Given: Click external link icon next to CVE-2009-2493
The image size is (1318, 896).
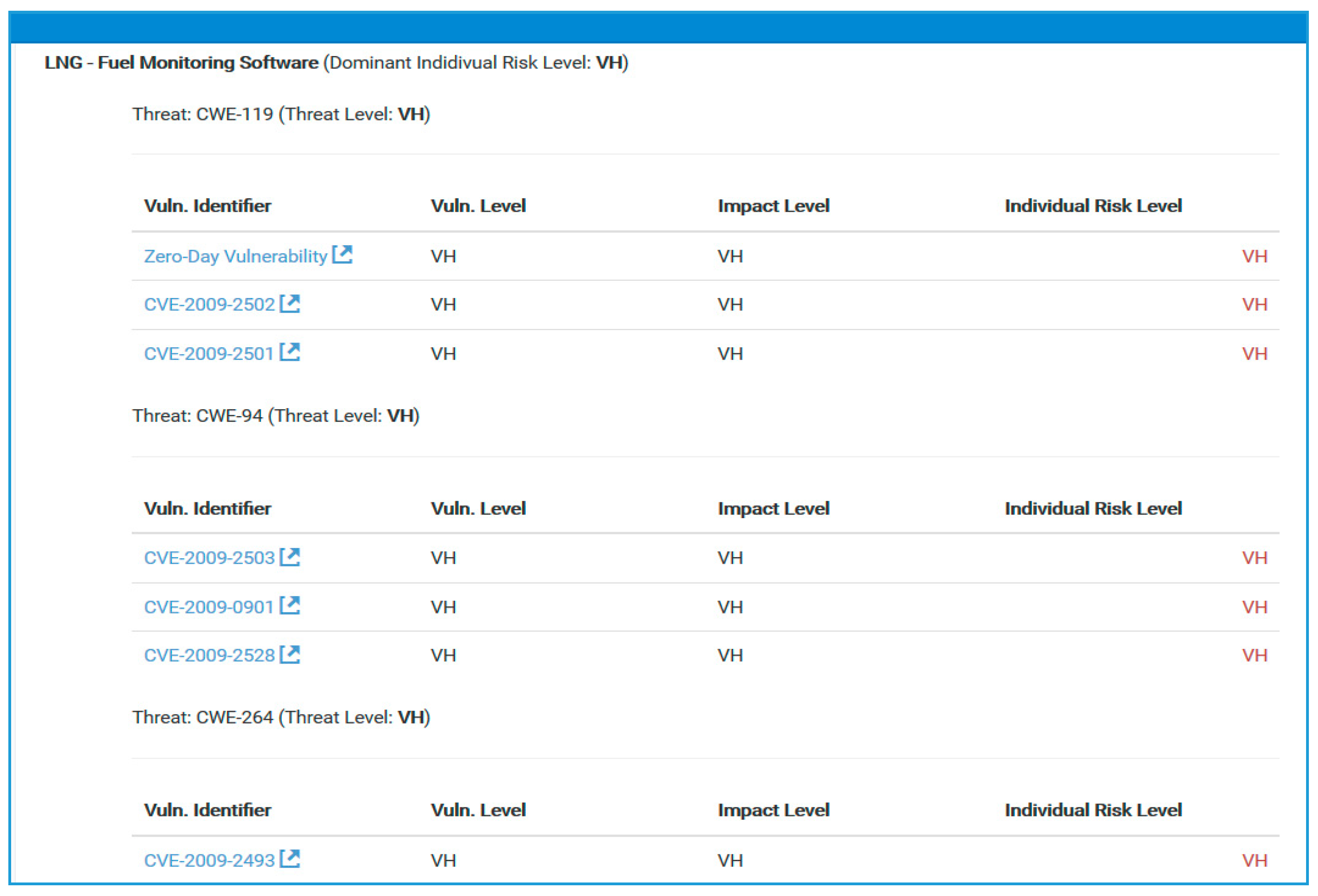Looking at the screenshot, I should click(x=290, y=859).
